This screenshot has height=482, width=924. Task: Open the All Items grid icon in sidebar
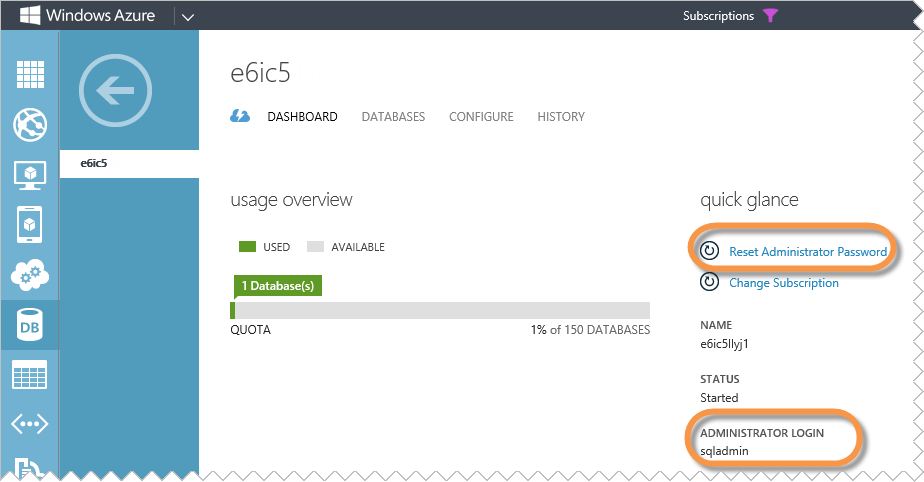pyautogui.click(x=30, y=74)
